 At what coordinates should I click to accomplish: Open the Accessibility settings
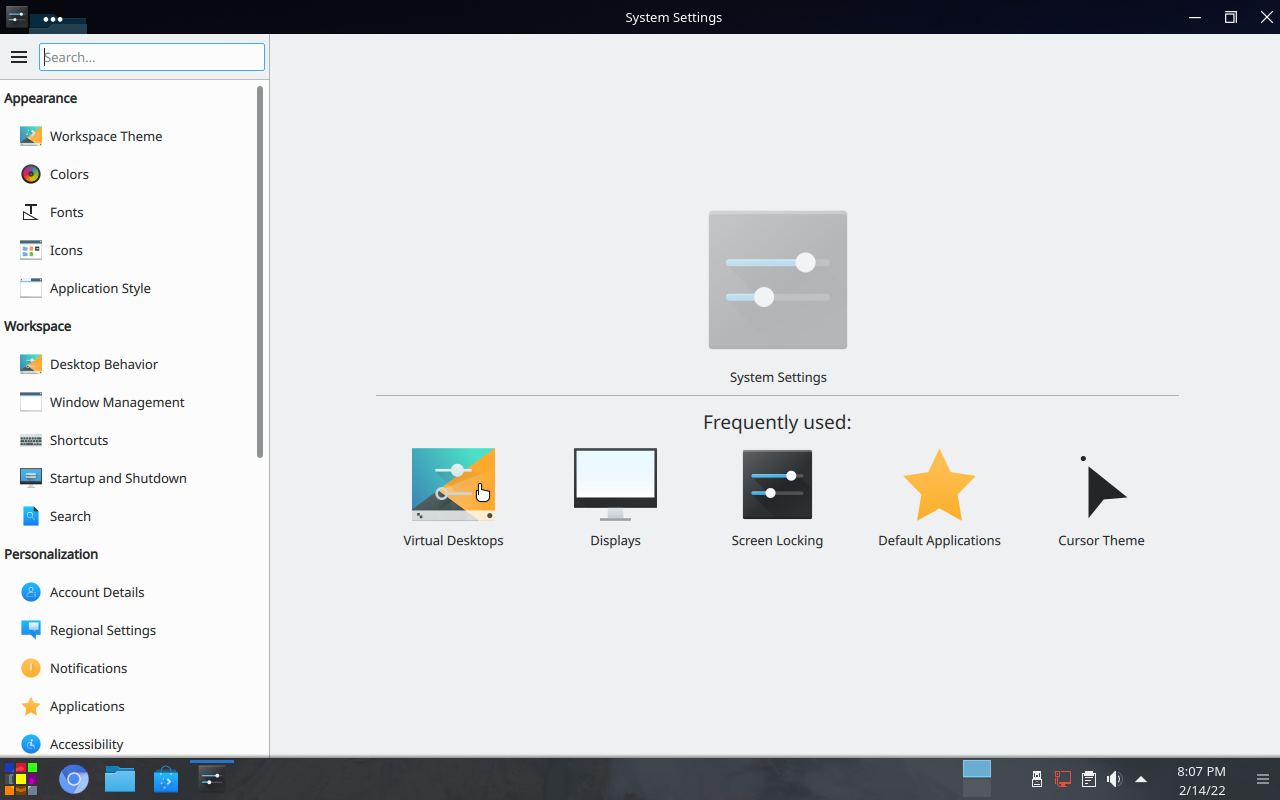134,743
